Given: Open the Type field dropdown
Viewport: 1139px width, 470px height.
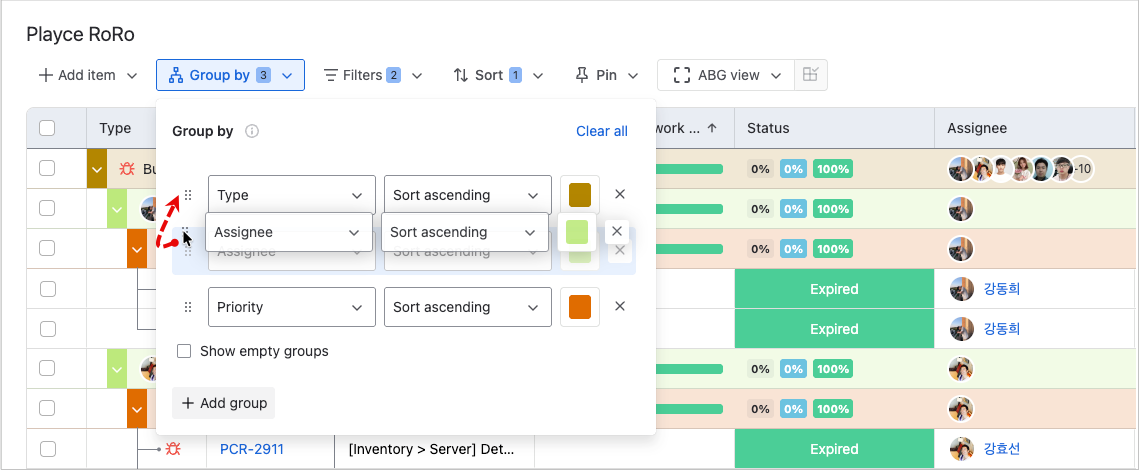Looking at the screenshot, I should [x=291, y=195].
